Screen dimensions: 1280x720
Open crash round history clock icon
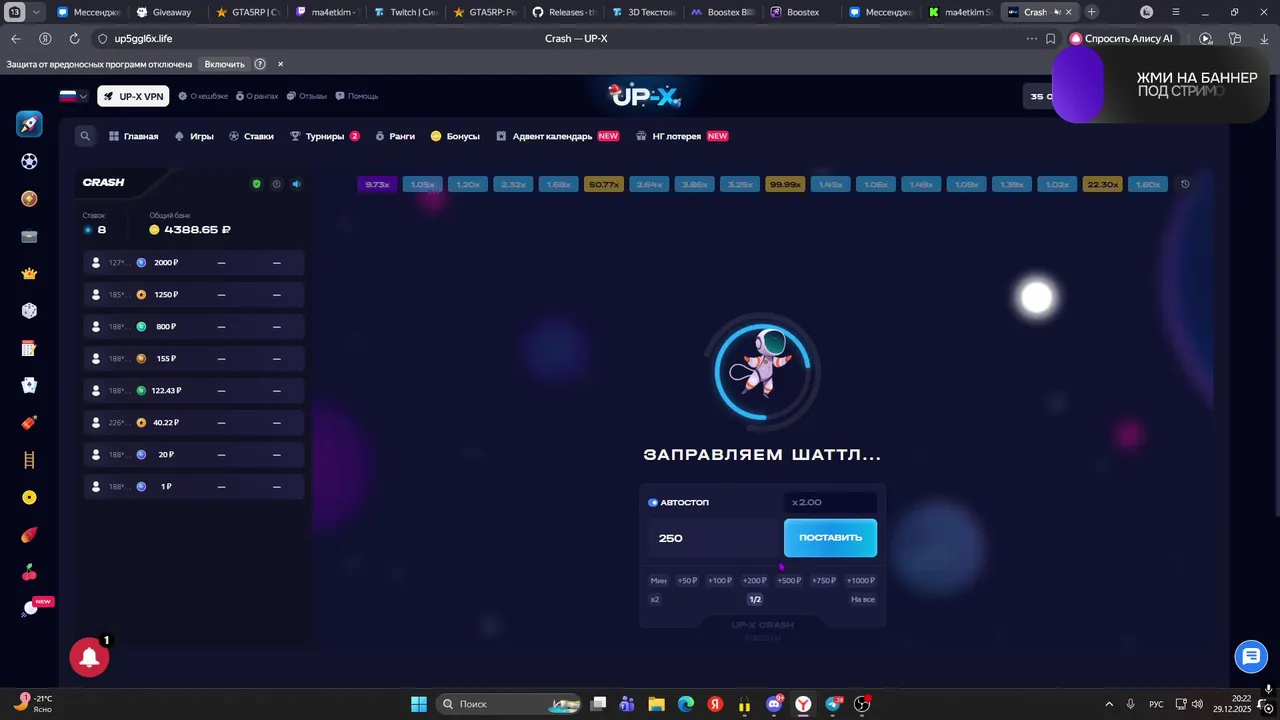1185,184
